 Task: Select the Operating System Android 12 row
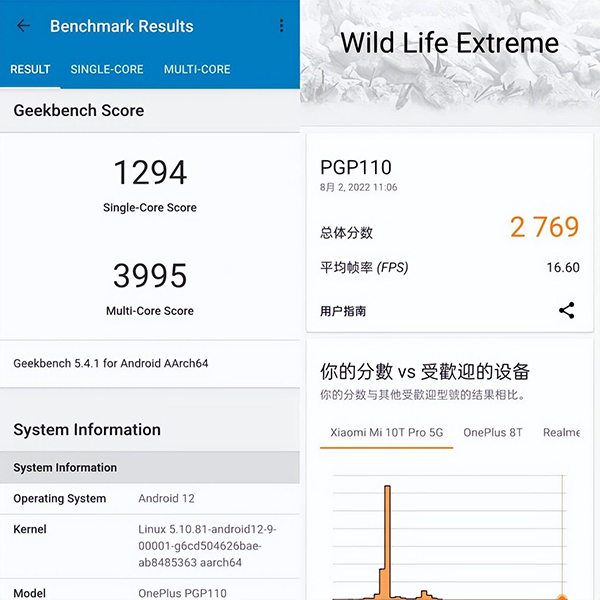coord(150,498)
